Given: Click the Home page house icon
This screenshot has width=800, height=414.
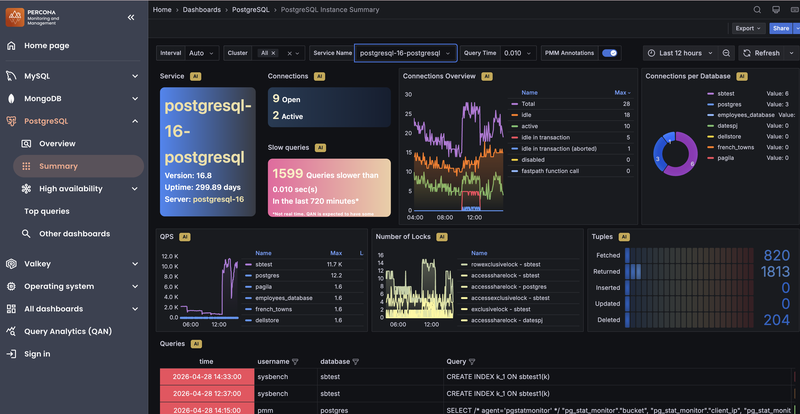Looking at the screenshot, I should (x=11, y=45).
